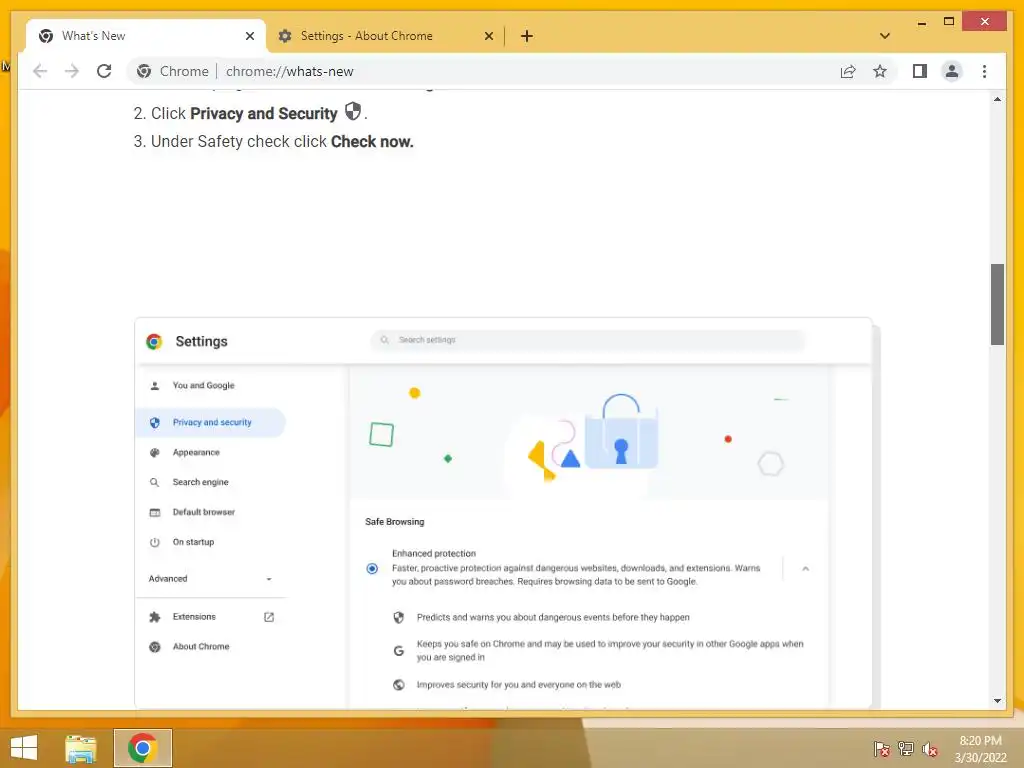Reload the What's New page

pyautogui.click(x=104, y=71)
